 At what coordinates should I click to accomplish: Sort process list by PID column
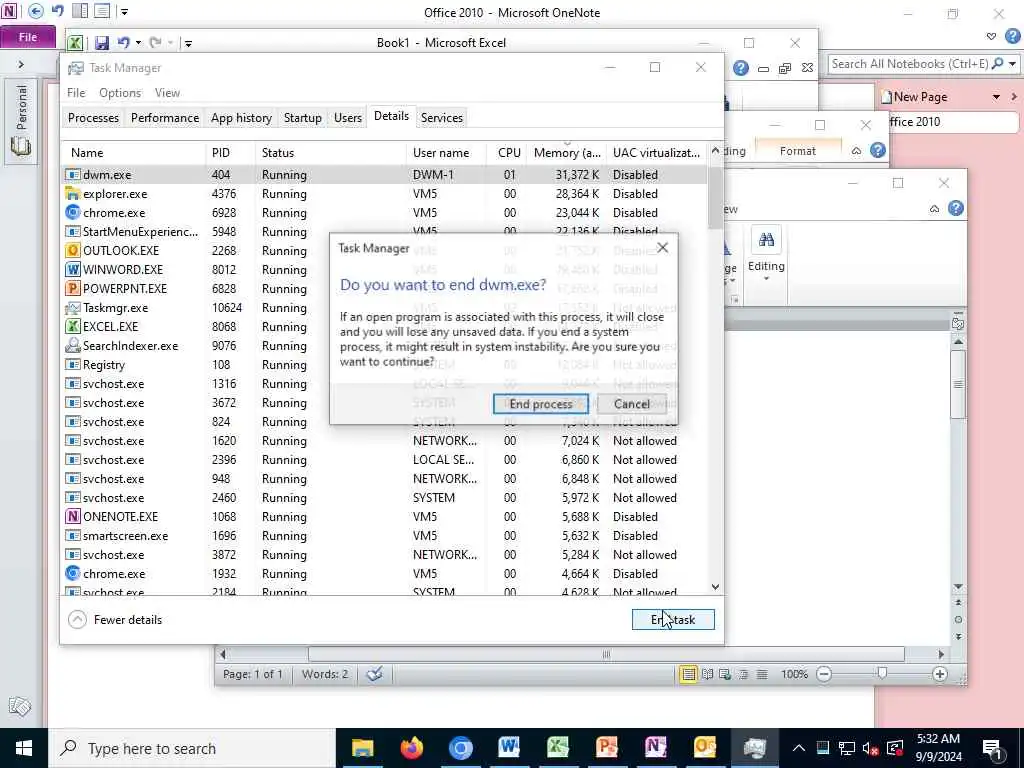[x=230, y=153]
